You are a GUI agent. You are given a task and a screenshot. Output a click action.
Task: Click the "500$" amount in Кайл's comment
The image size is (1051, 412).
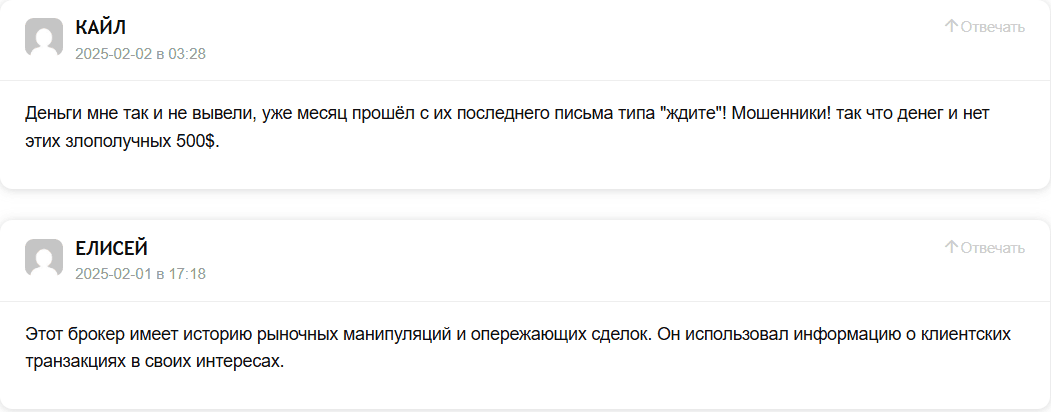tap(199, 141)
